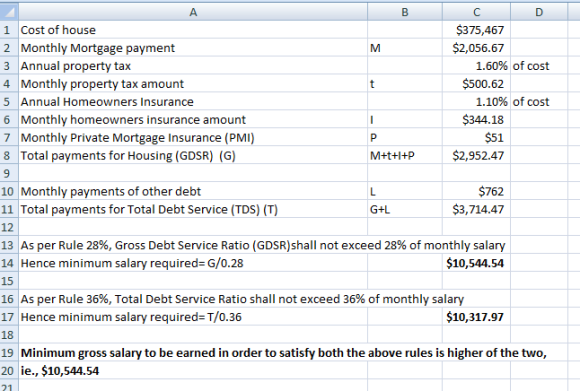Select column B header
This screenshot has height=391, width=580.
coord(405,12)
